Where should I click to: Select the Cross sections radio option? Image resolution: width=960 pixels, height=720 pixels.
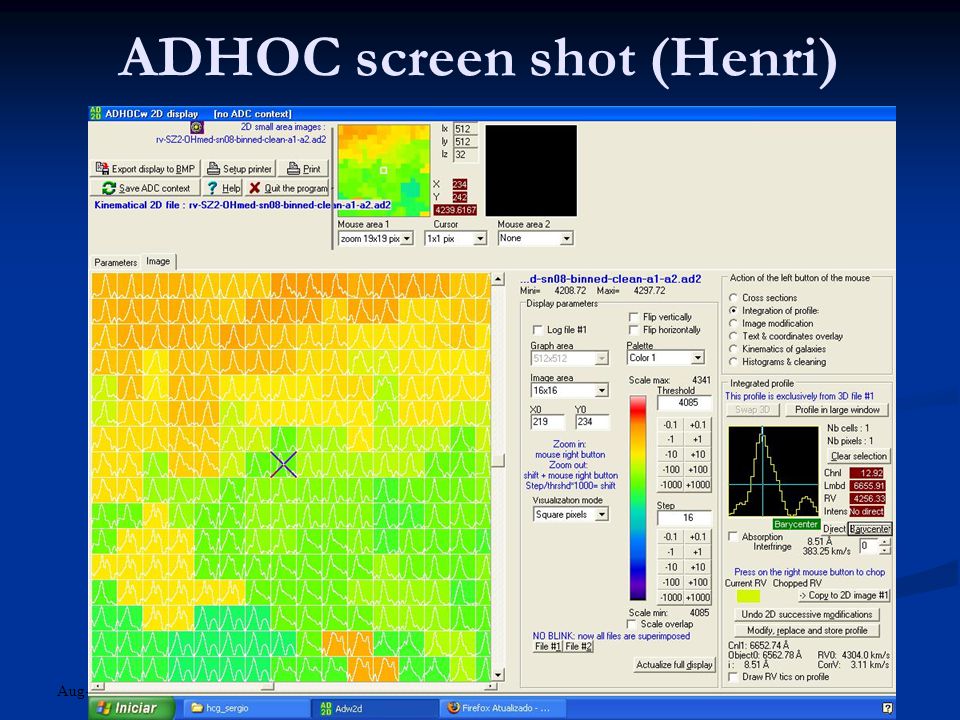coord(733,298)
